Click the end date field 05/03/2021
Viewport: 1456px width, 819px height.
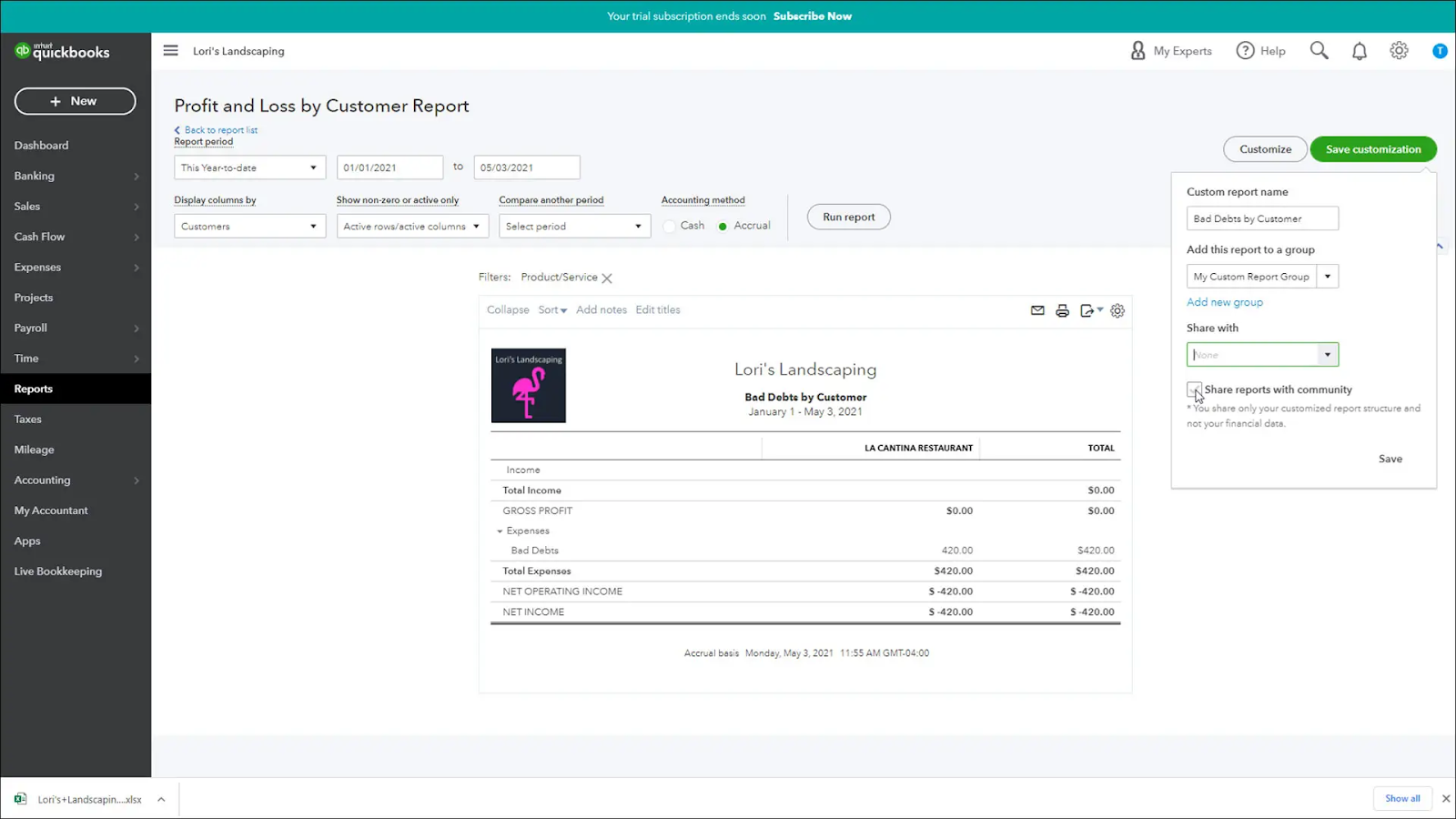(x=527, y=167)
